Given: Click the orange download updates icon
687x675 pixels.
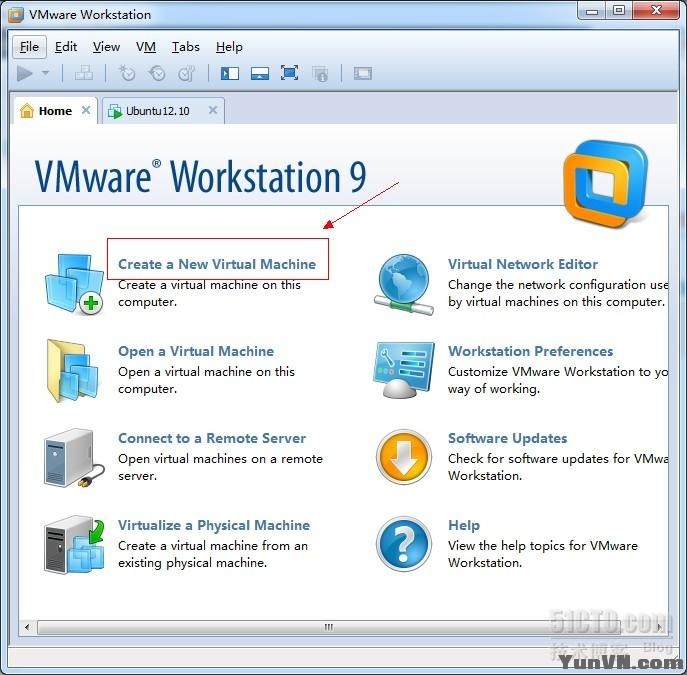Looking at the screenshot, I should (404, 457).
